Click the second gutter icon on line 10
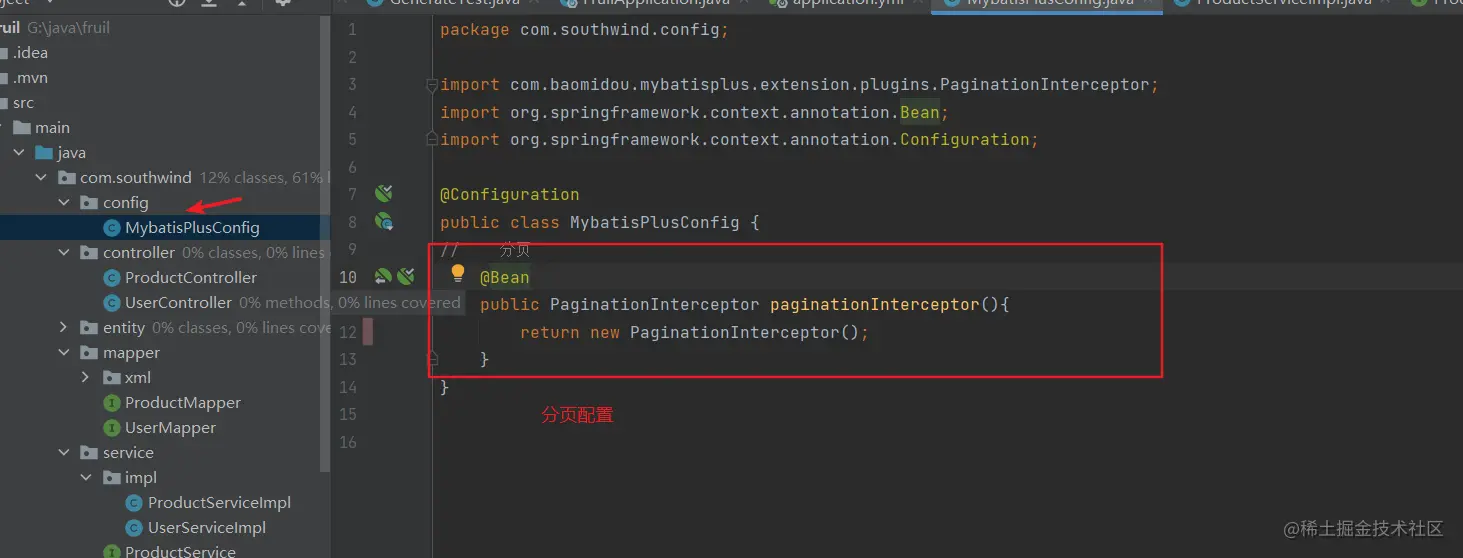Viewport: 1463px width, 558px height. pos(405,276)
